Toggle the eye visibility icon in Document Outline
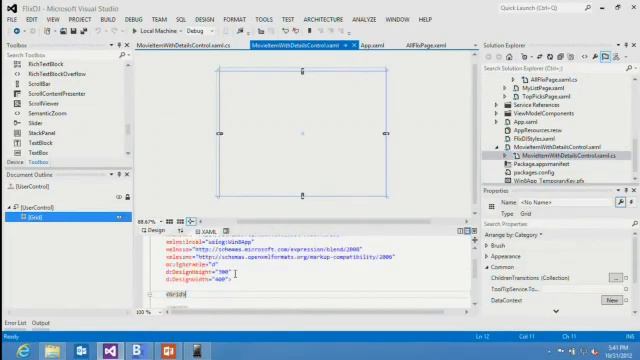This screenshot has width=640, height=360. pos(119,197)
